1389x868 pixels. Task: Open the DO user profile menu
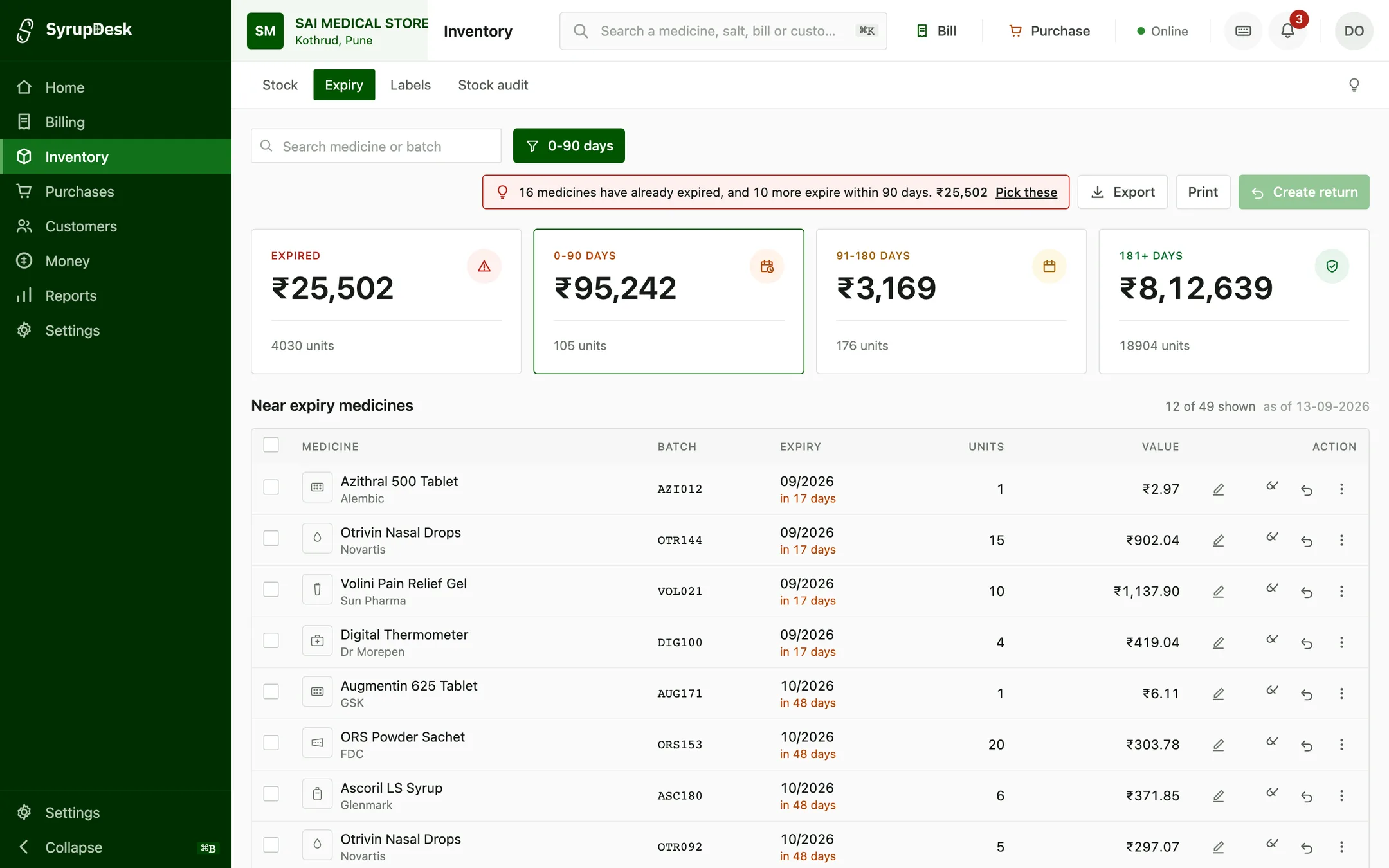(x=1354, y=31)
